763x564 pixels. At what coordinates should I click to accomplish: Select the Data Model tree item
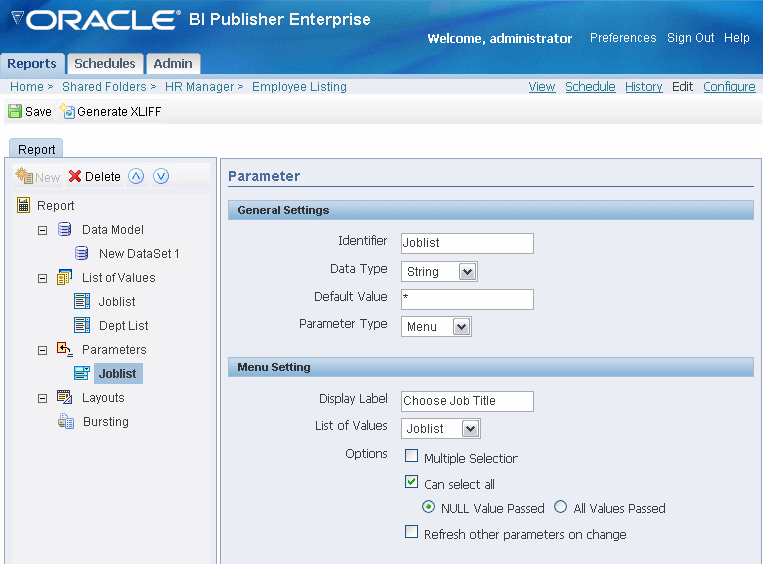click(x=113, y=229)
